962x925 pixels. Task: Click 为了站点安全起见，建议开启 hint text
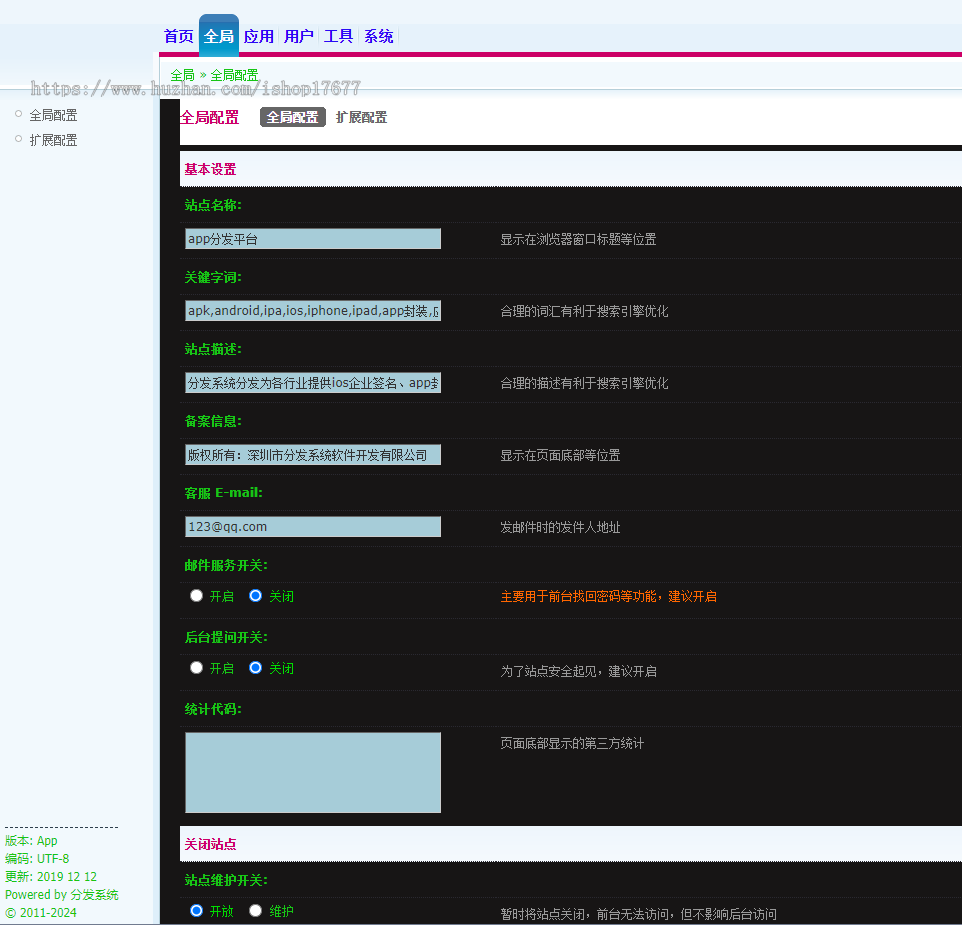coord(578,671)
